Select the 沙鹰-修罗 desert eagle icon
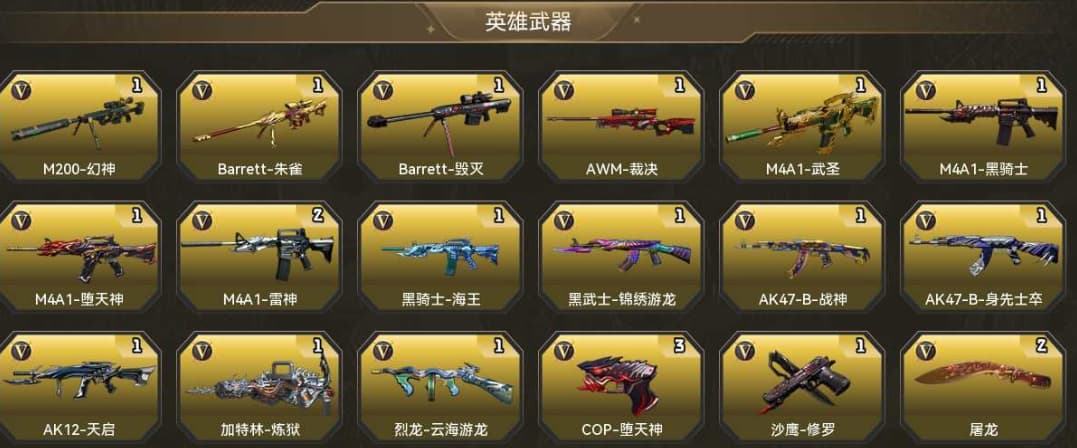This screenshot has height=448, width=1077. (x=801, y=379)
